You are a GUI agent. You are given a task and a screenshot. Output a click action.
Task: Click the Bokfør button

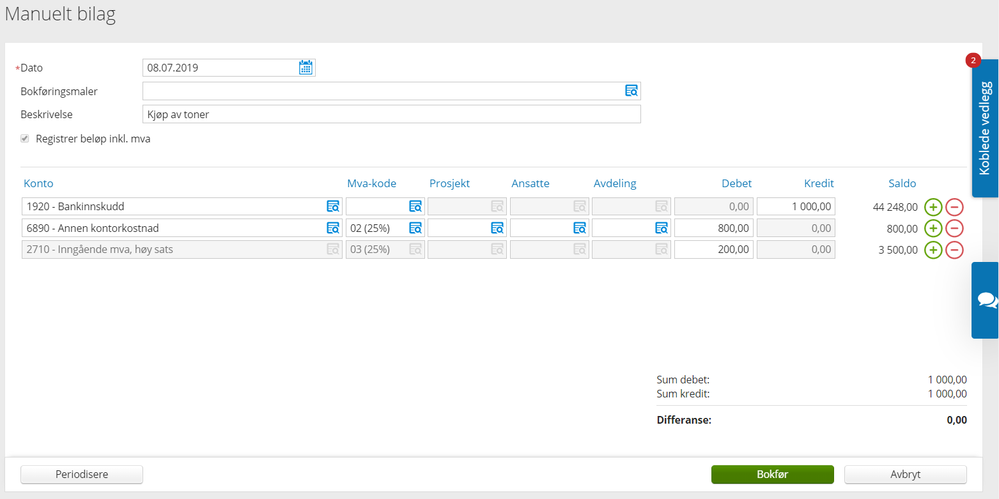coord(772,474)
